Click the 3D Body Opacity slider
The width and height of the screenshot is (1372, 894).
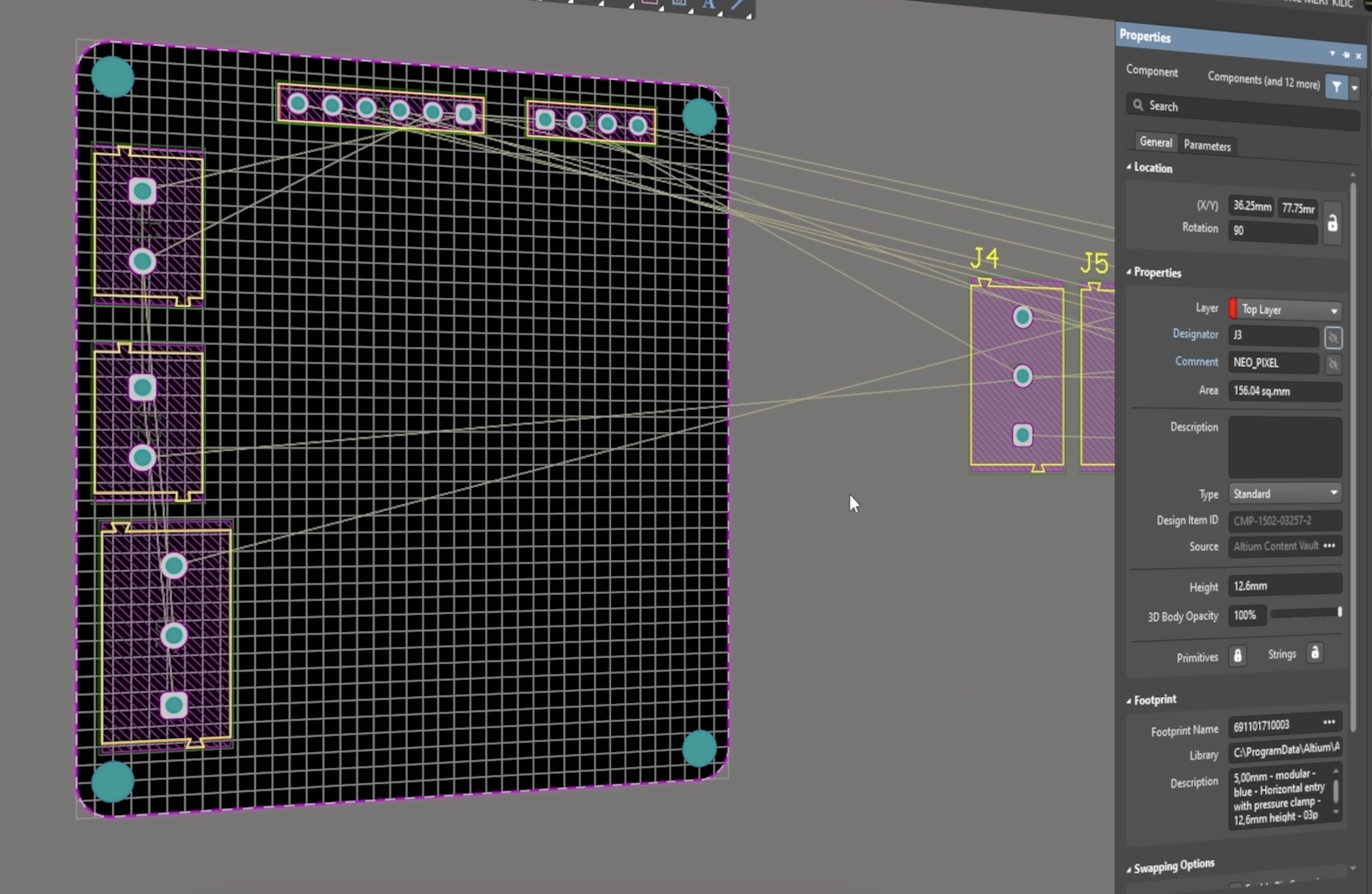pyautogui.click(x=1306, y=613)
